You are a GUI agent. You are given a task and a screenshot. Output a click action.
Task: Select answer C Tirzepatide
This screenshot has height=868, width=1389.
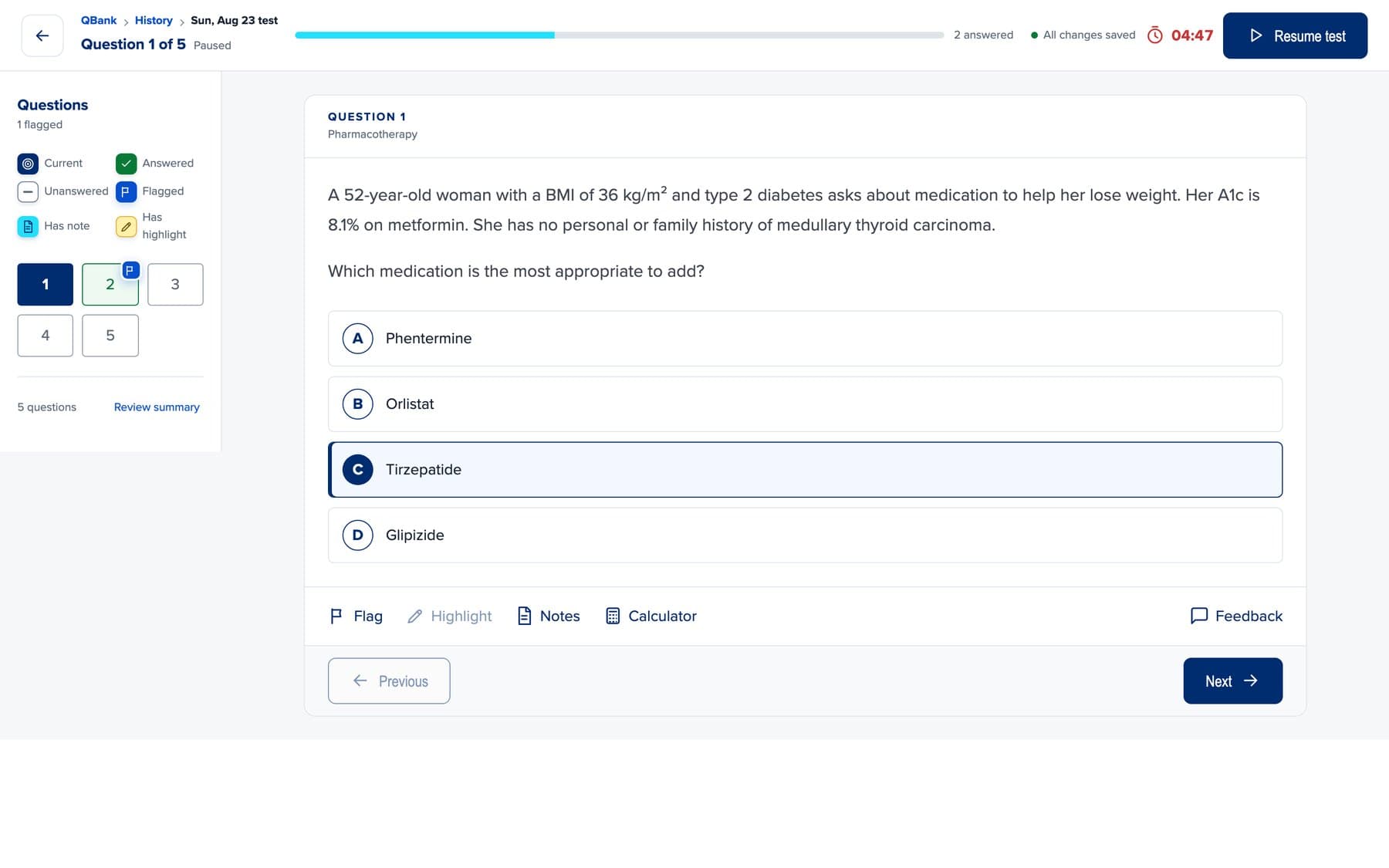pos(805,470)
